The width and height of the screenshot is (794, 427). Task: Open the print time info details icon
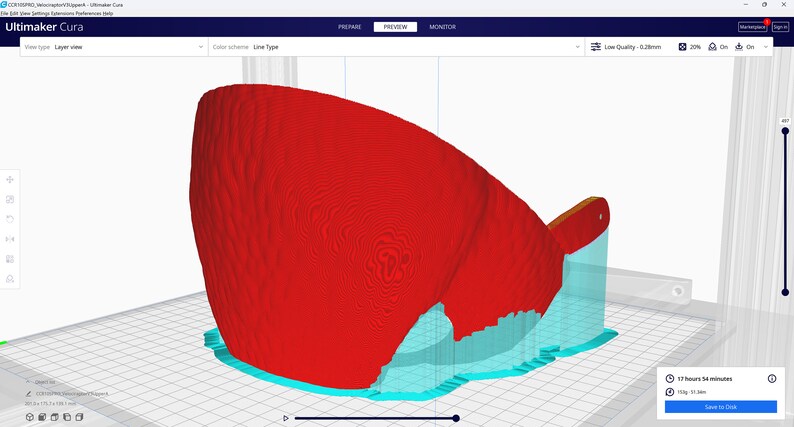point(772,378)
